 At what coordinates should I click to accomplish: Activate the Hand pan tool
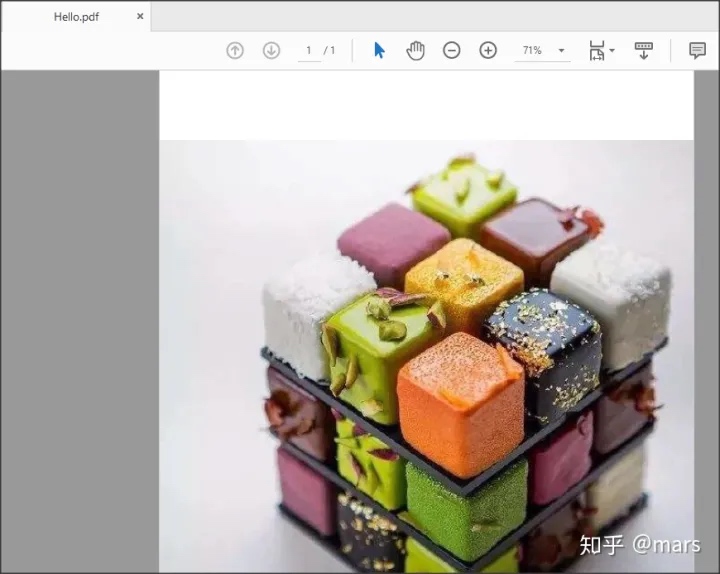click(415, 50)
